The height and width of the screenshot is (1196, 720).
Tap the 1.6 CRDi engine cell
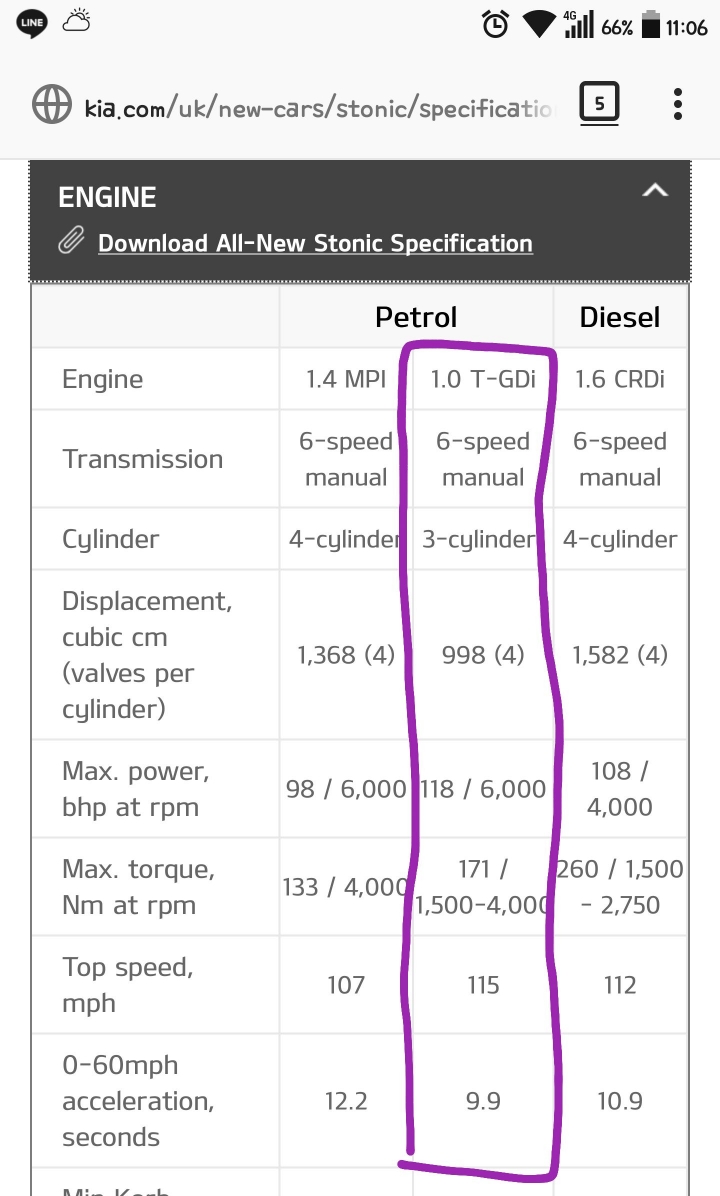pyautogui.click(x=620, y=379)
